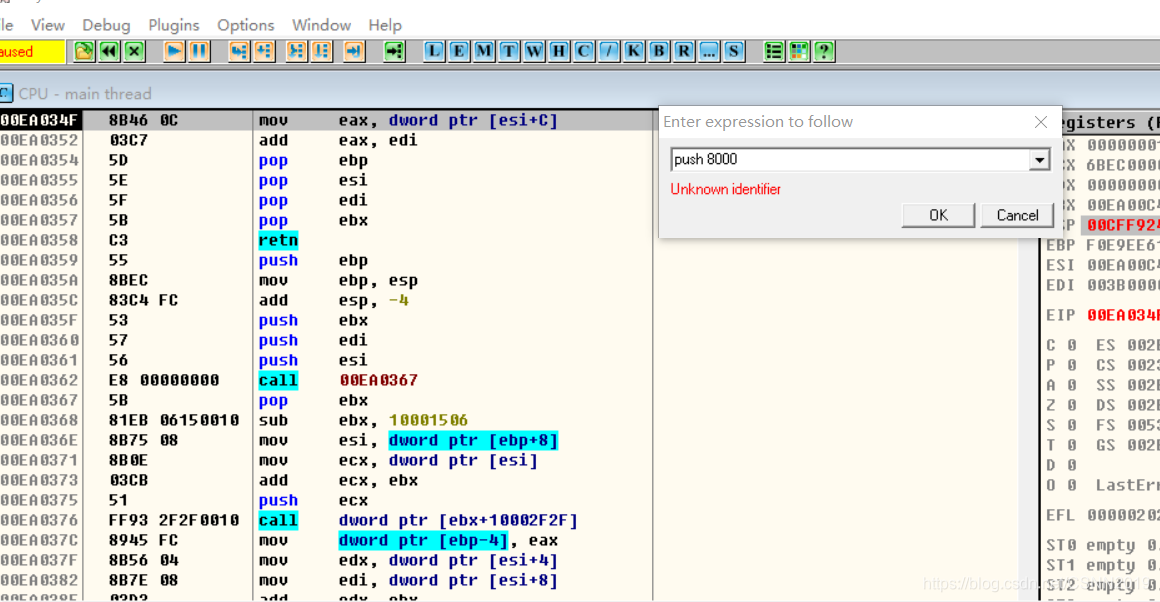Image resolution: width=1160 pixels, height=602 pixels.
Task: Open Log window with L button
Action: [434, 52]
